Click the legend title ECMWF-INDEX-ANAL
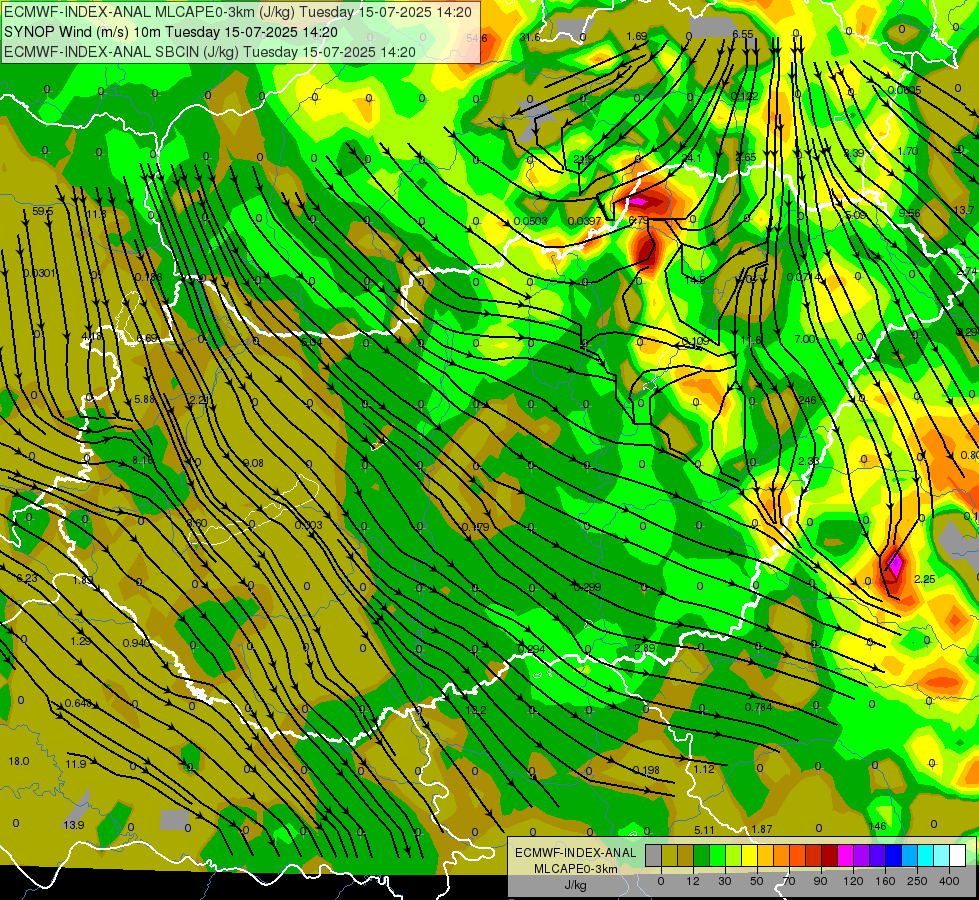The image size is (979, 900). 576,853
